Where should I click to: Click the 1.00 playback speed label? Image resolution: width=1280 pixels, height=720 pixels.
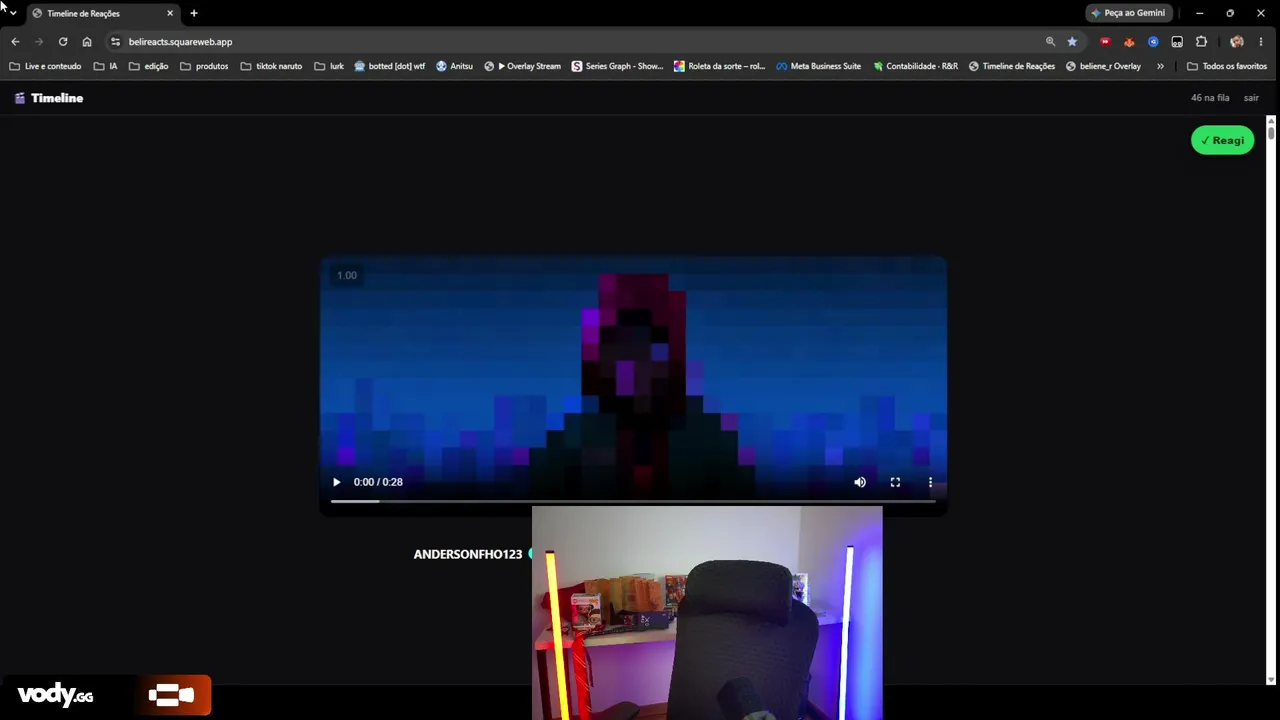tap(347, 275)
